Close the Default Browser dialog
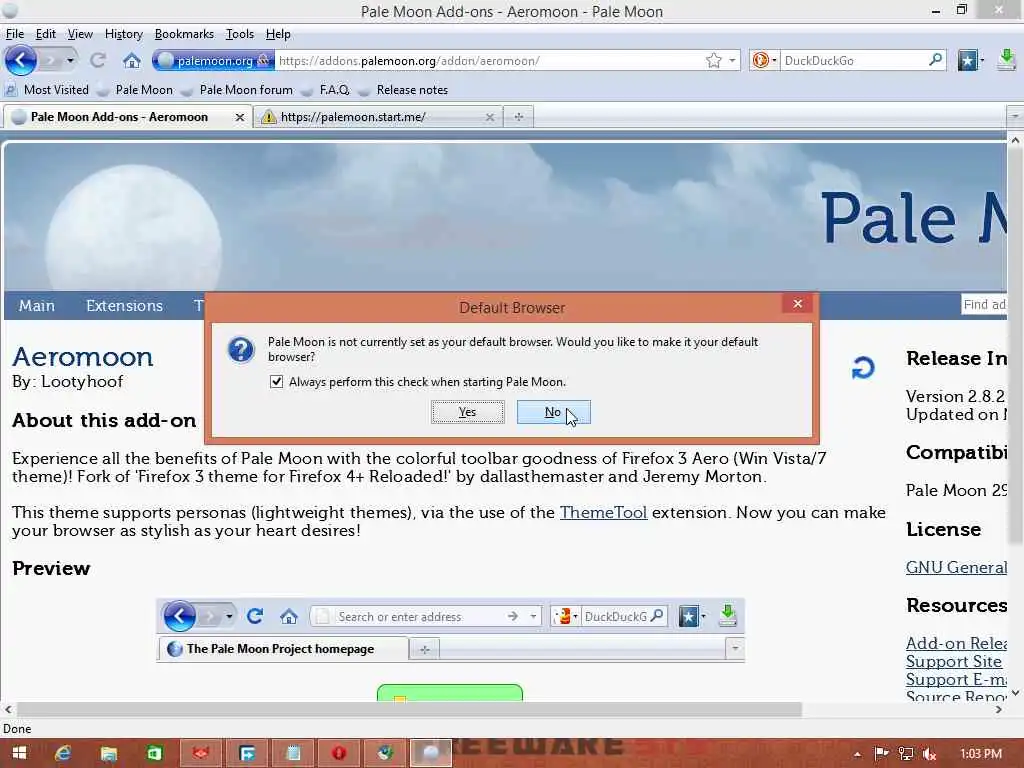Screen dimensions: 1024x768 [x=797, y=304]
